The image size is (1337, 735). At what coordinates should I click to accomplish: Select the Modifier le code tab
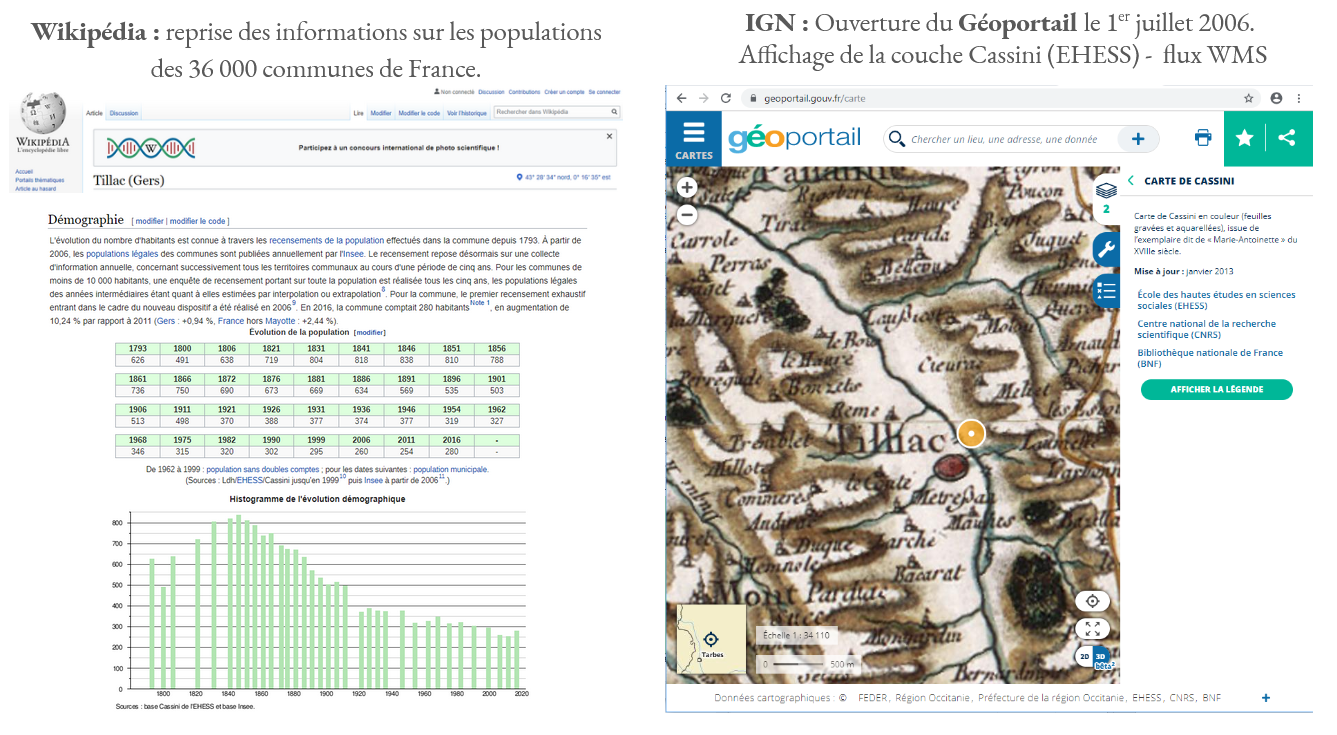pos(419,113)
